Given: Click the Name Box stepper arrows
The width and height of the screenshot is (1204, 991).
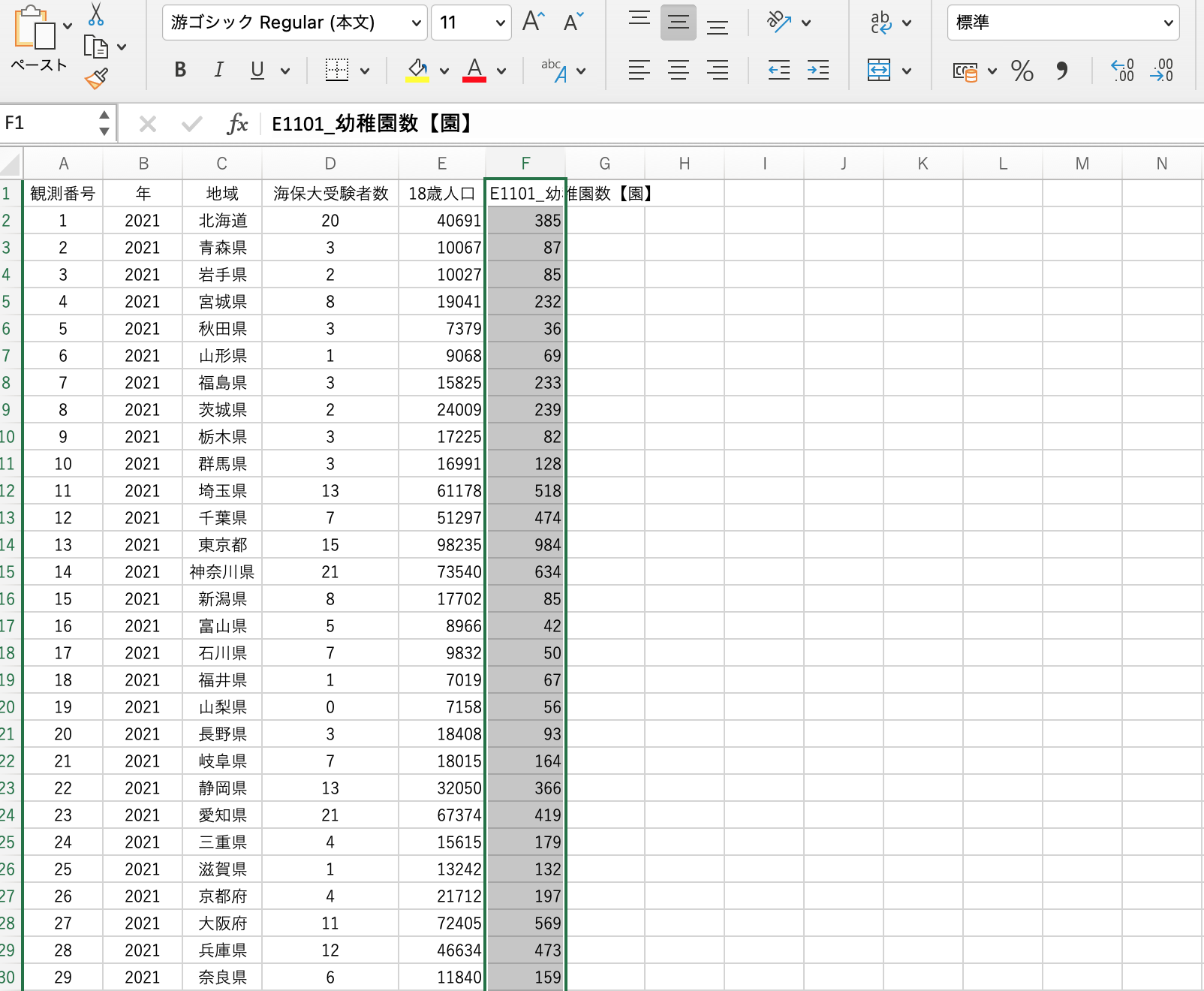Looking at the screenshot, I should pos(104,123).
